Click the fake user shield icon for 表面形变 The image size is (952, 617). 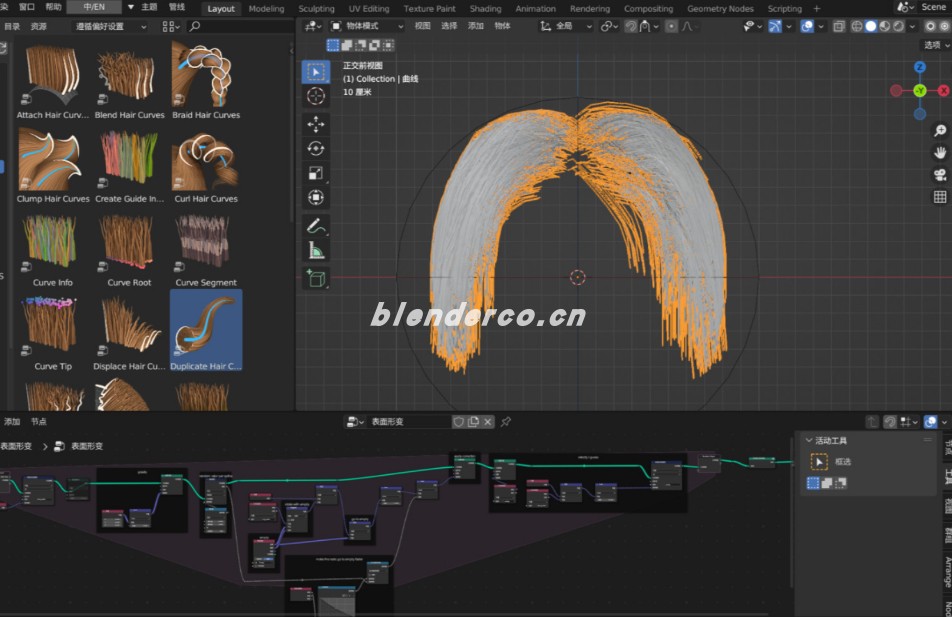459,421
